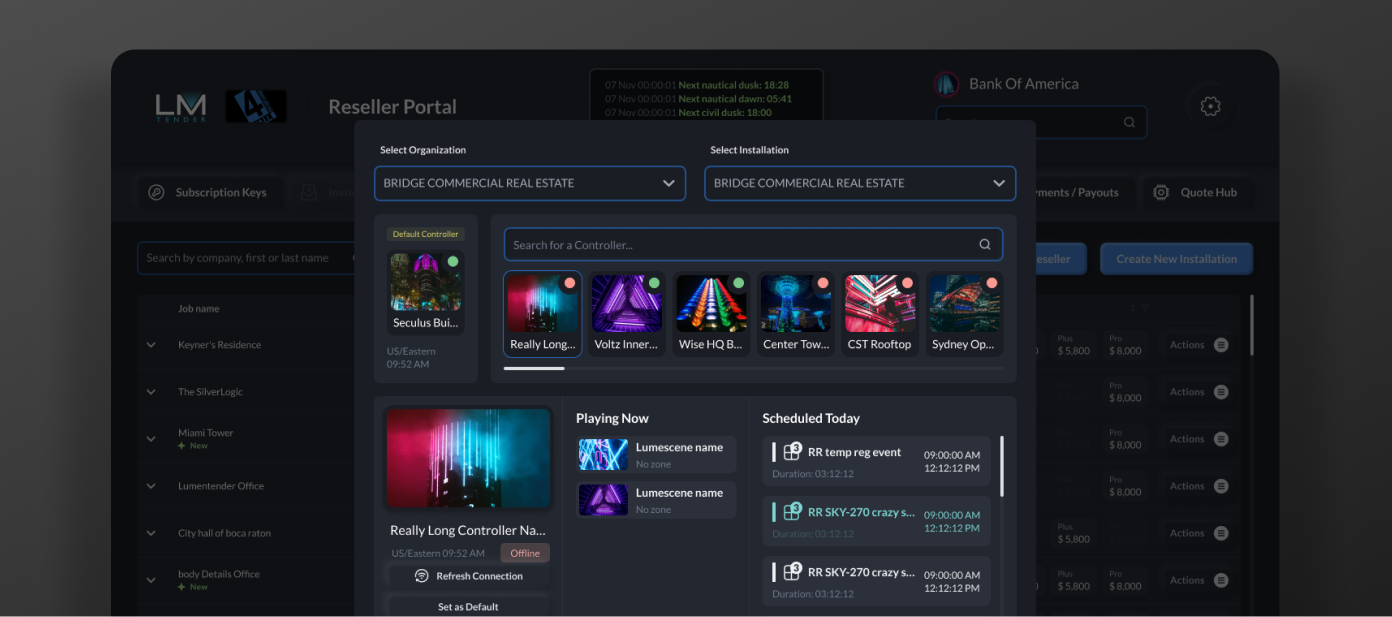Click the white RR SKY-270 crazy schedule entry
The width and height of the screenshot is (1392, 617).
point(877,581)
